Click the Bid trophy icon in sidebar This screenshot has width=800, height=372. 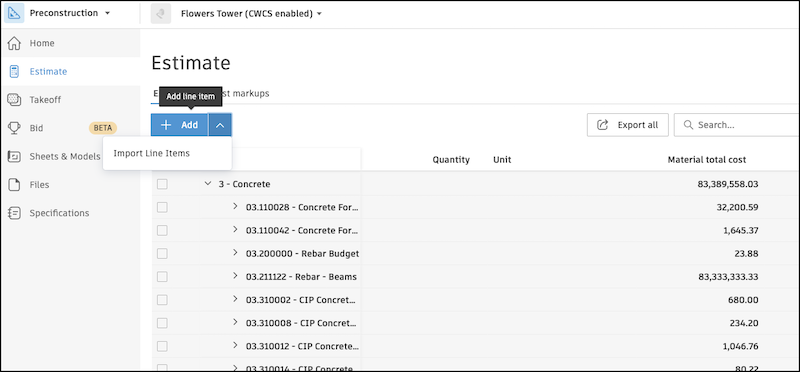coord(14,128)
